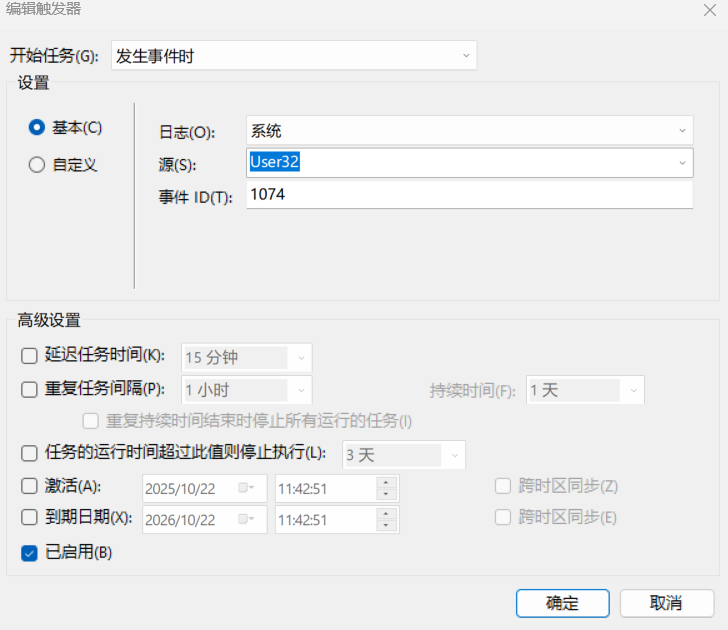Select the 基本 radio button
This screenshot has height=630, width=728.
click(38, 127)
